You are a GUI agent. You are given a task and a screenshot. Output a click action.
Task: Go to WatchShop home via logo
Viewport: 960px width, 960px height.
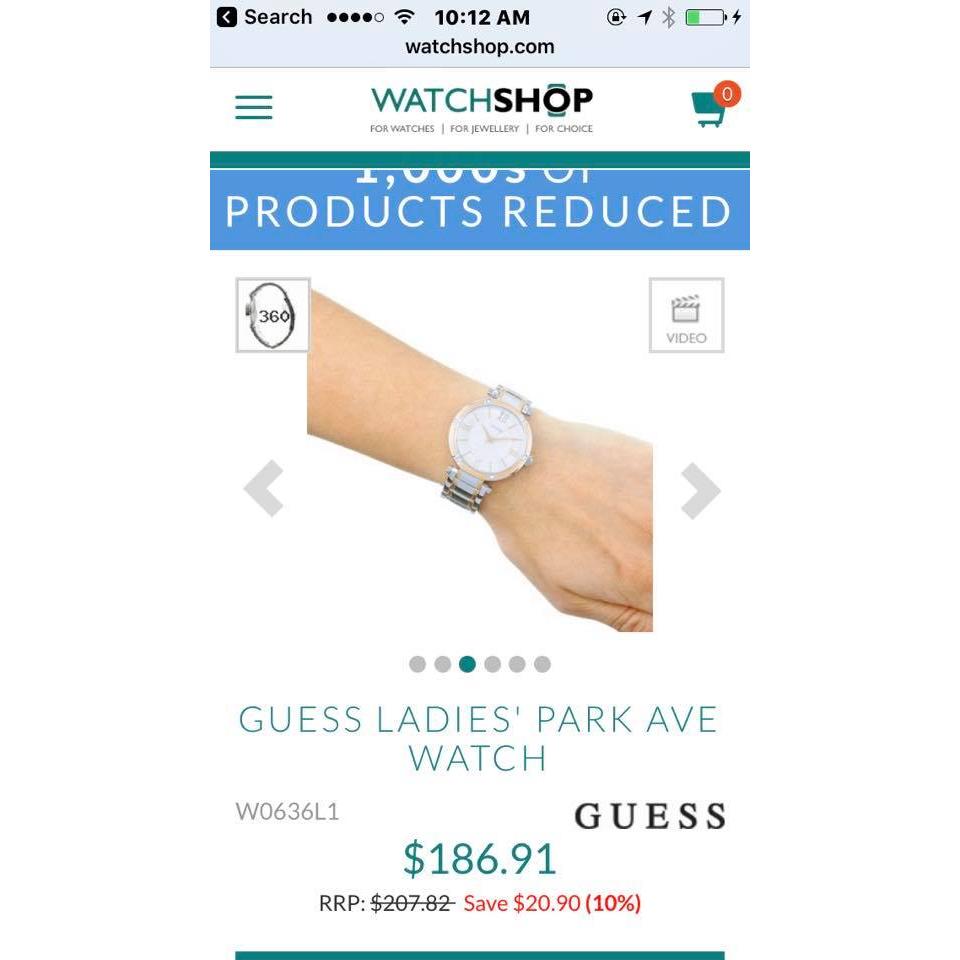pyautogui.click(x=481, y=108)
